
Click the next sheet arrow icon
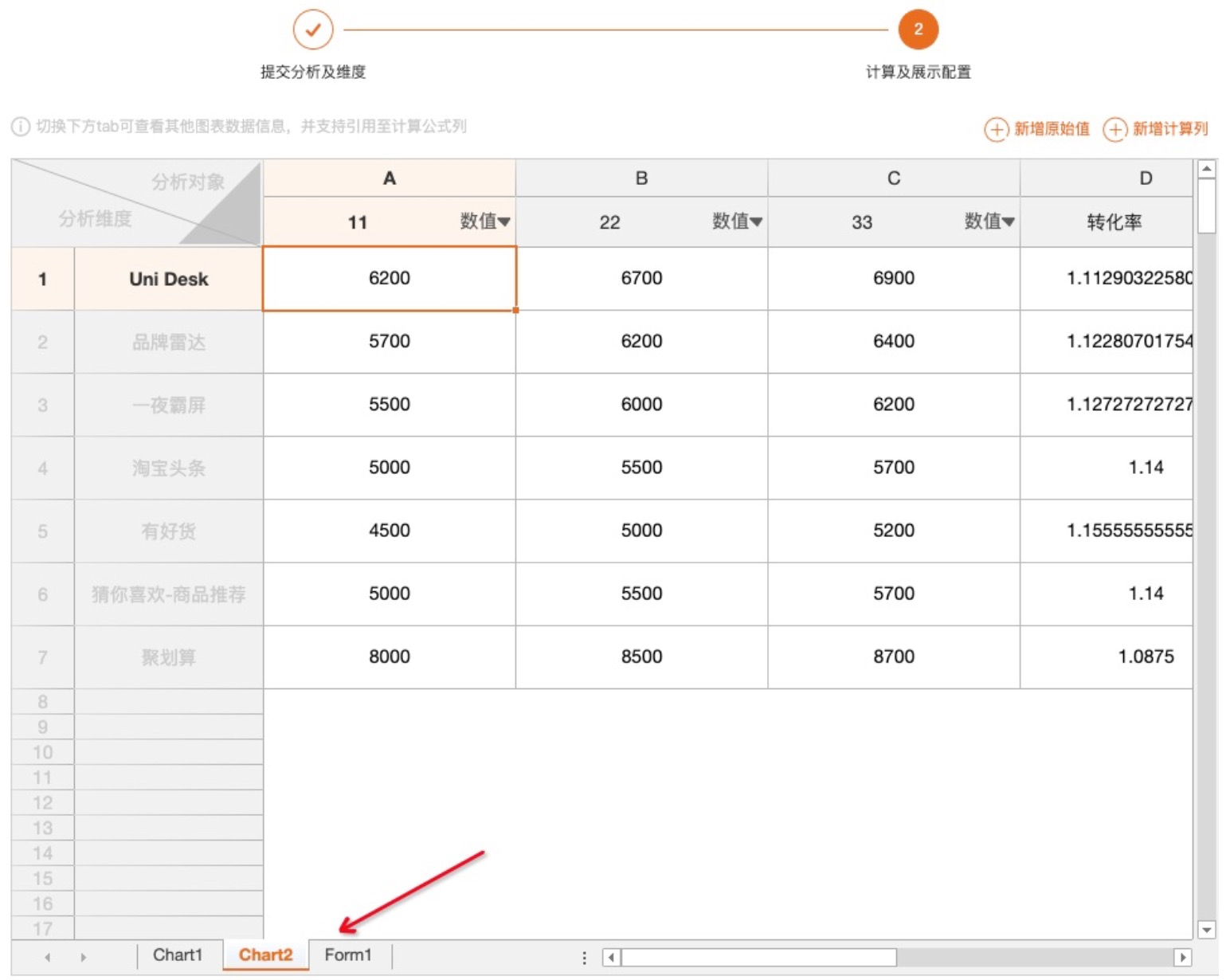click(83, 957)
